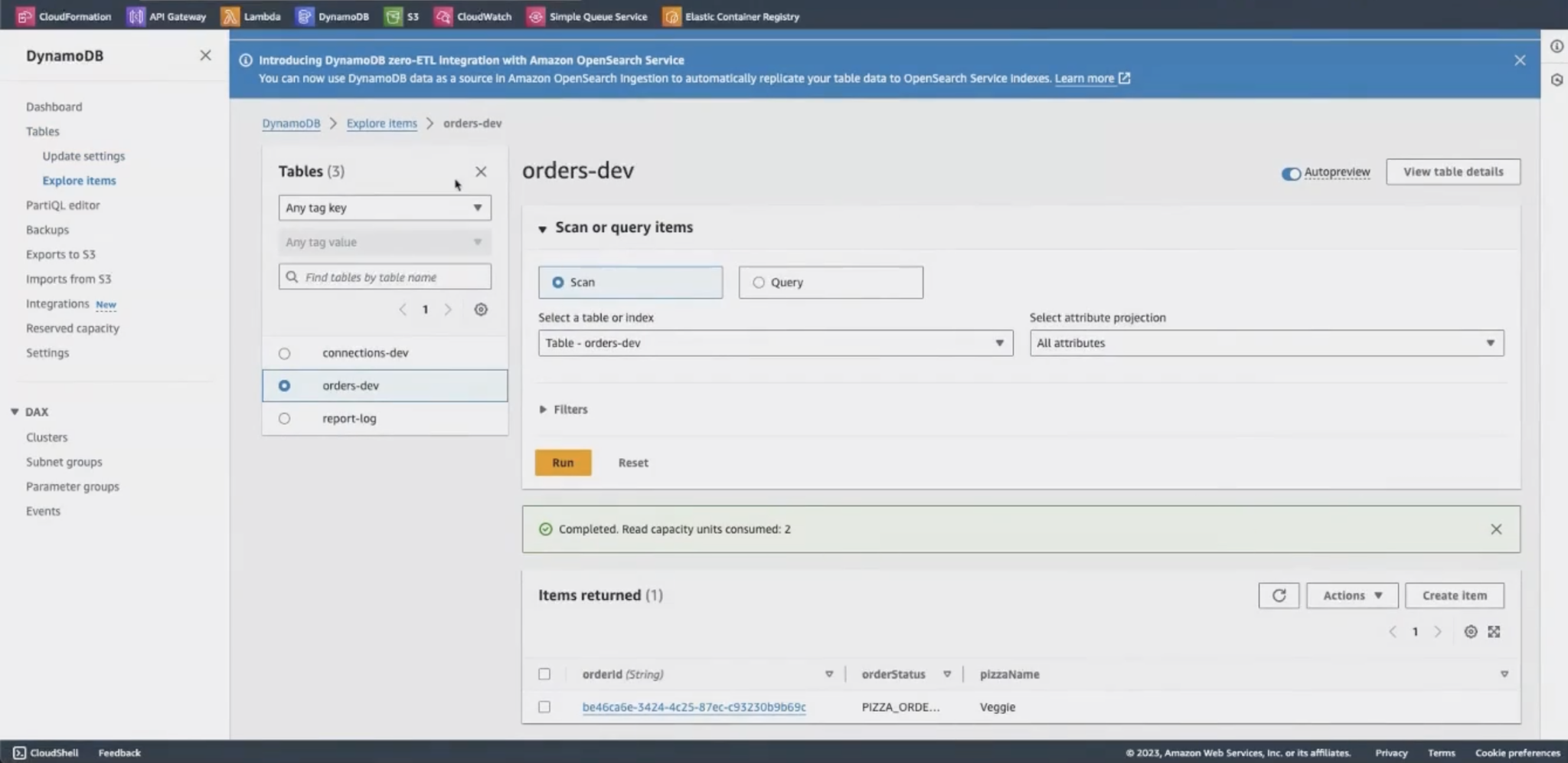Open CloudWatch shortcut icon
The width and height of the screenshot is (1568, 763).
443,16
